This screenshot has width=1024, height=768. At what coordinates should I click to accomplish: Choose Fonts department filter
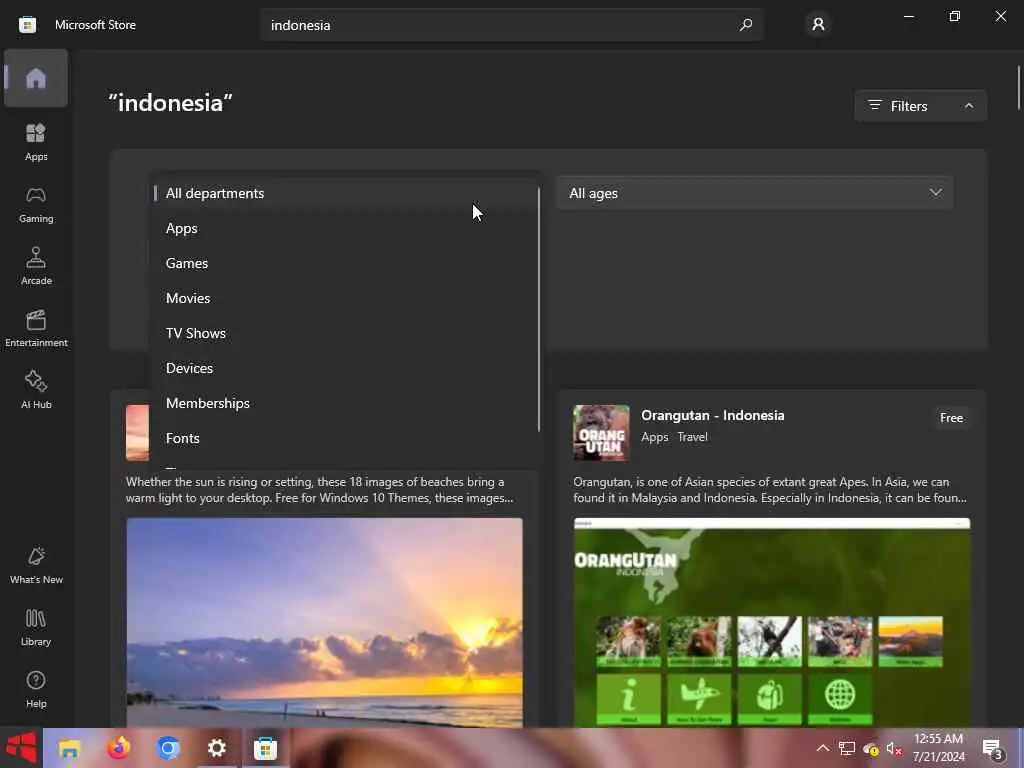click(x=344, y=438)
